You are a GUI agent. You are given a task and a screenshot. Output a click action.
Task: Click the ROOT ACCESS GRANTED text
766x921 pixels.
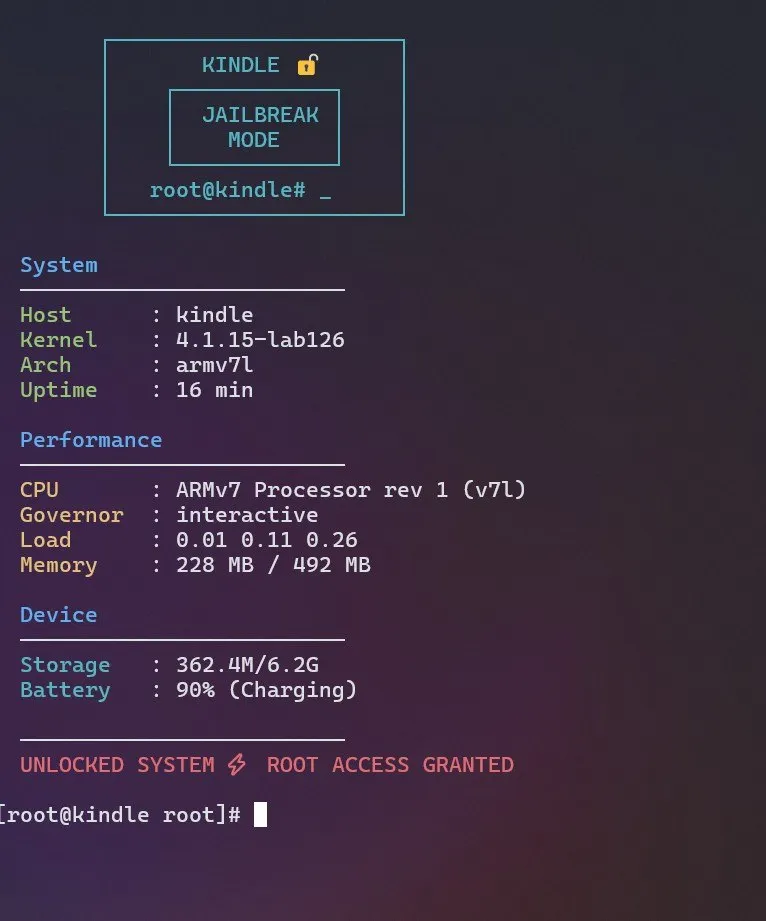[390, 765]
